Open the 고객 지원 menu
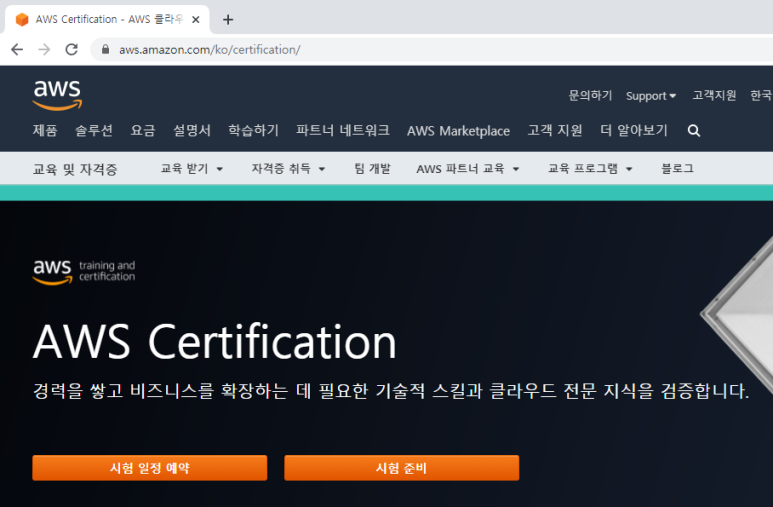This screenshot has height=507, width=773. click(x=555, y=131)
